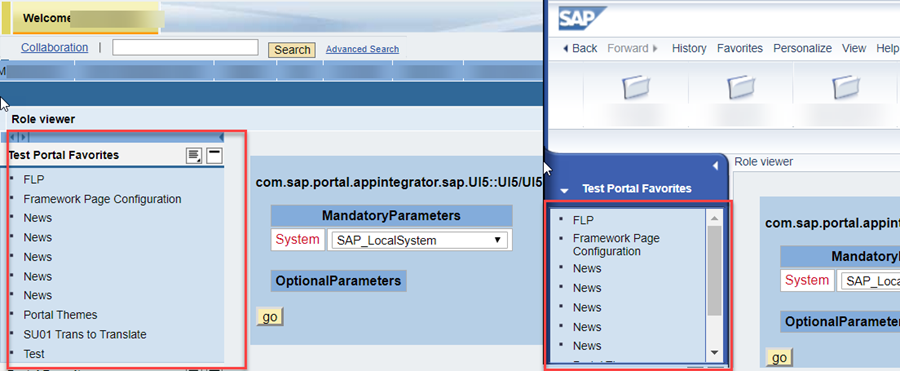Minimize the Test Portal Favorites tray via dash icon
Image resolution: width=900 pixels, height=371 pixels.
(x=215, y=155)
